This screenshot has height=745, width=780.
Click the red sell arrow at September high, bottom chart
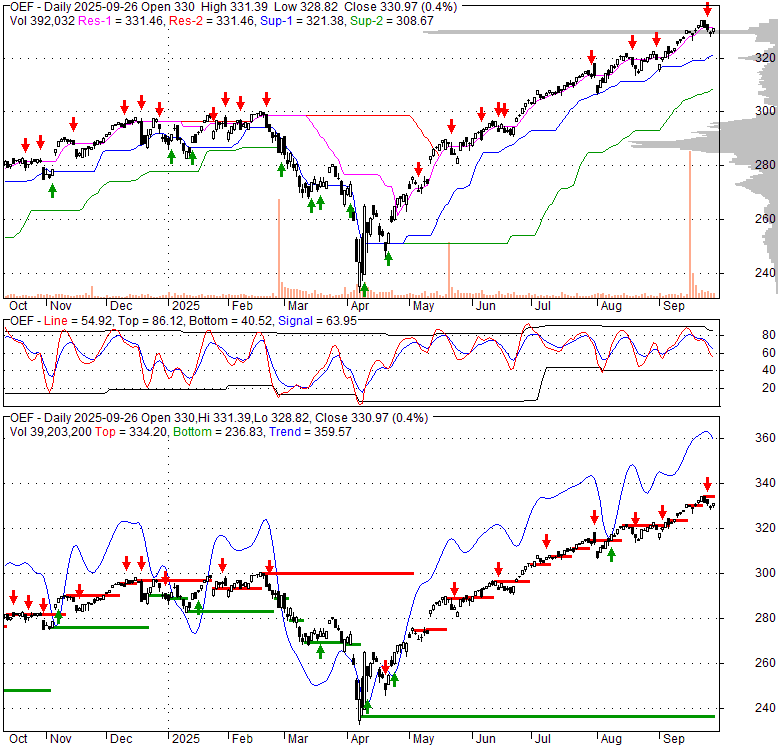coord(707,484)
